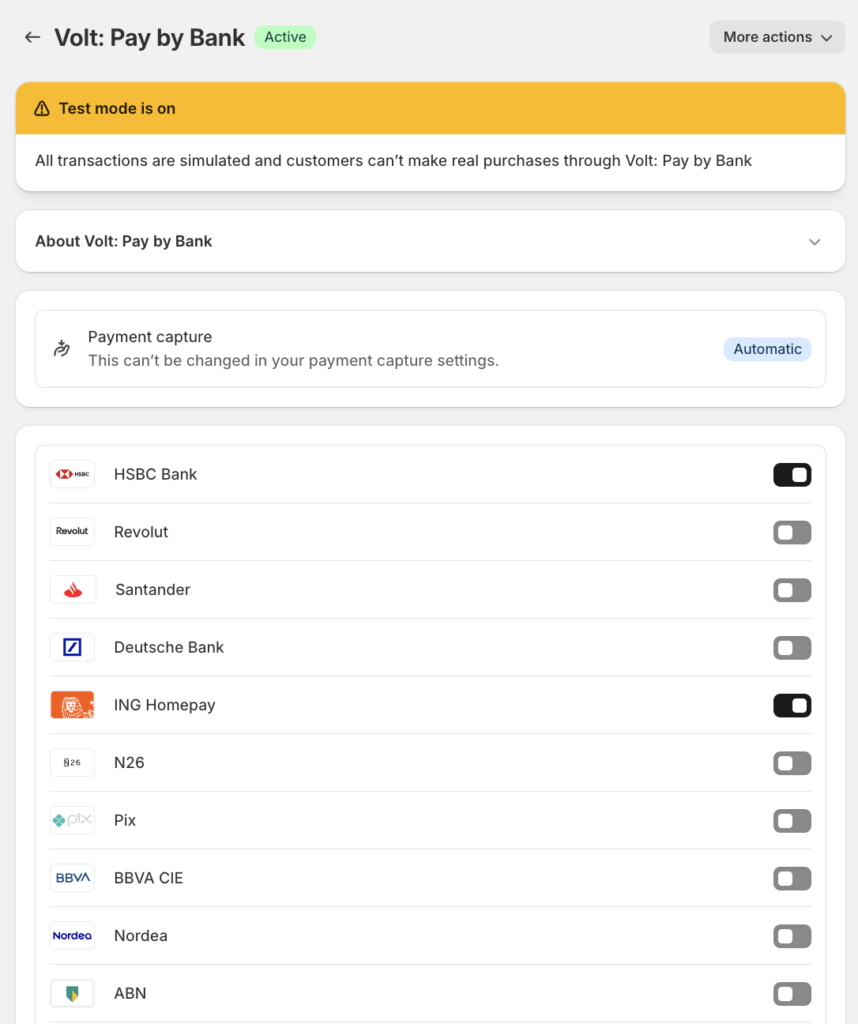This screenshot has width=858, height=1024.
Task: Enable the Revolut payment toggle
Action: [x=791, y=533]
